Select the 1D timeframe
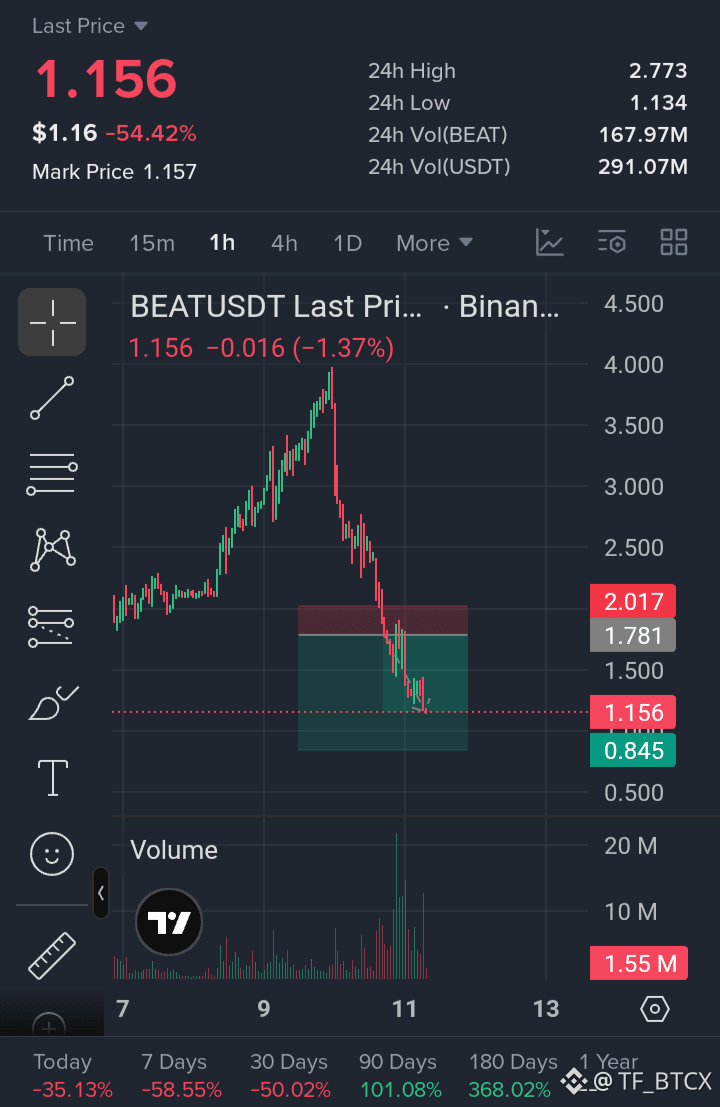 pos(347,243)
